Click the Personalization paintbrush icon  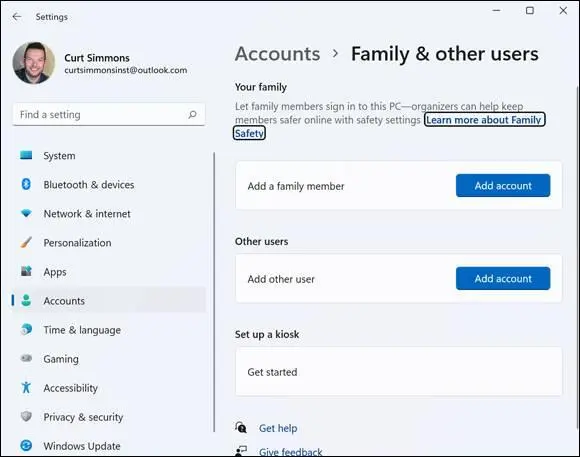tap(26, 242)
